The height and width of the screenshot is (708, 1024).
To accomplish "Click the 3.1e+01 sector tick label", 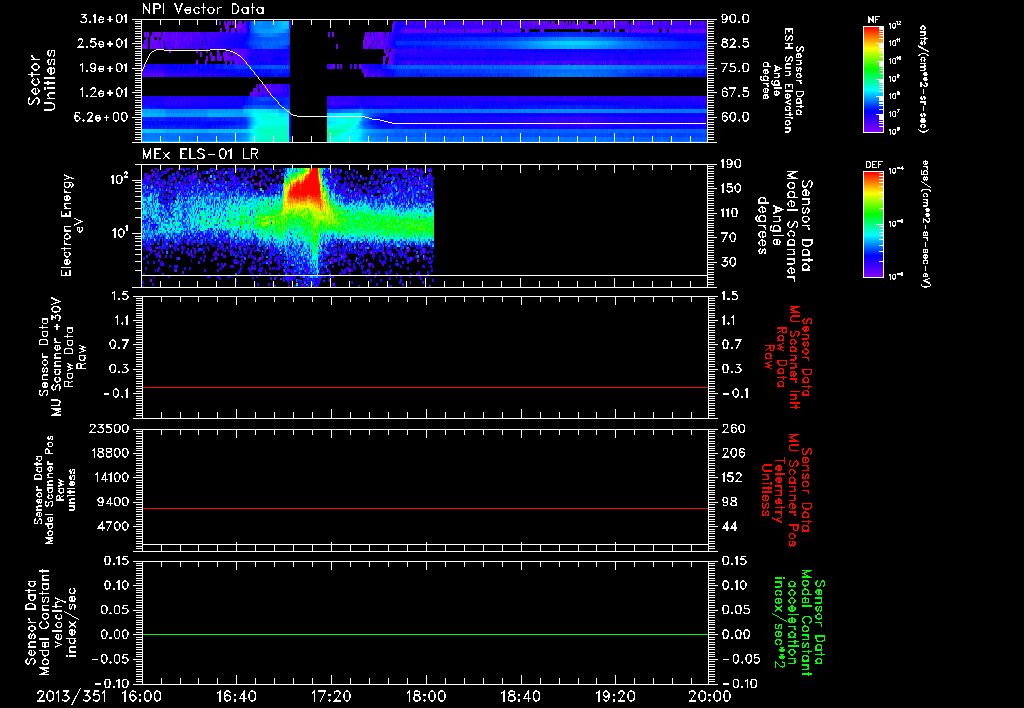I will pyautogui.click(x=104, y=19).
